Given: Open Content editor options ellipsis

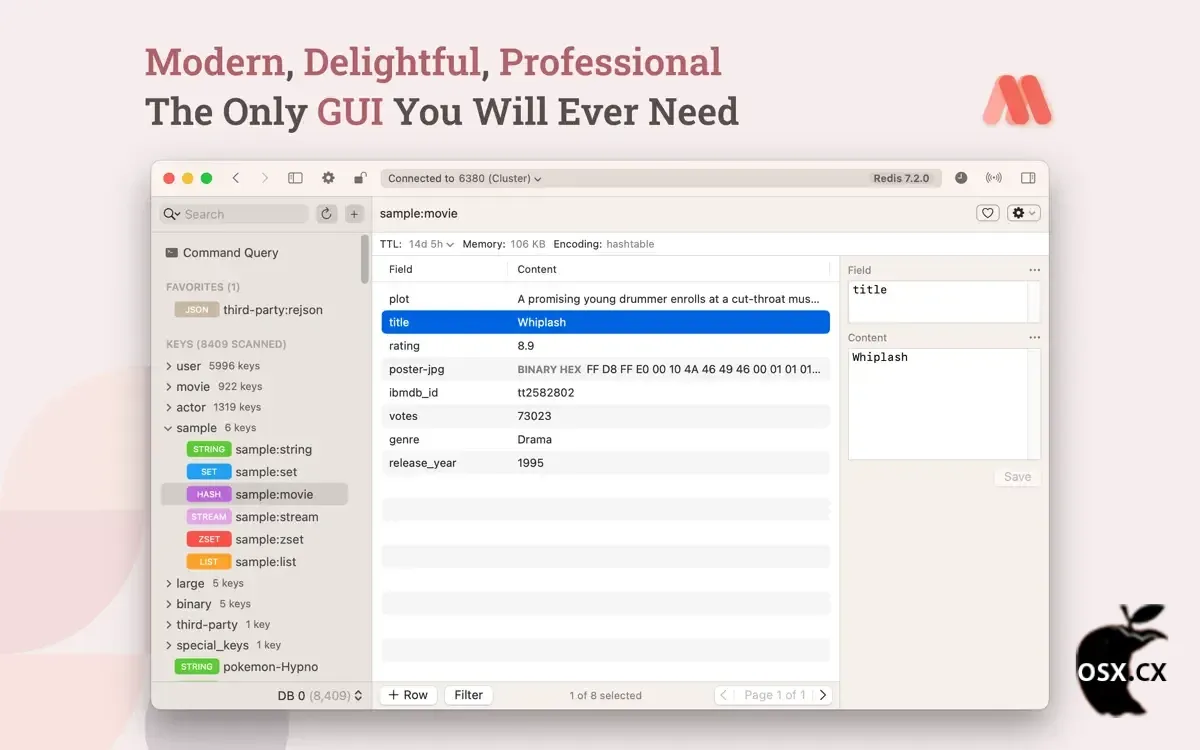Looking at the screenshot, I should 1034,338.
